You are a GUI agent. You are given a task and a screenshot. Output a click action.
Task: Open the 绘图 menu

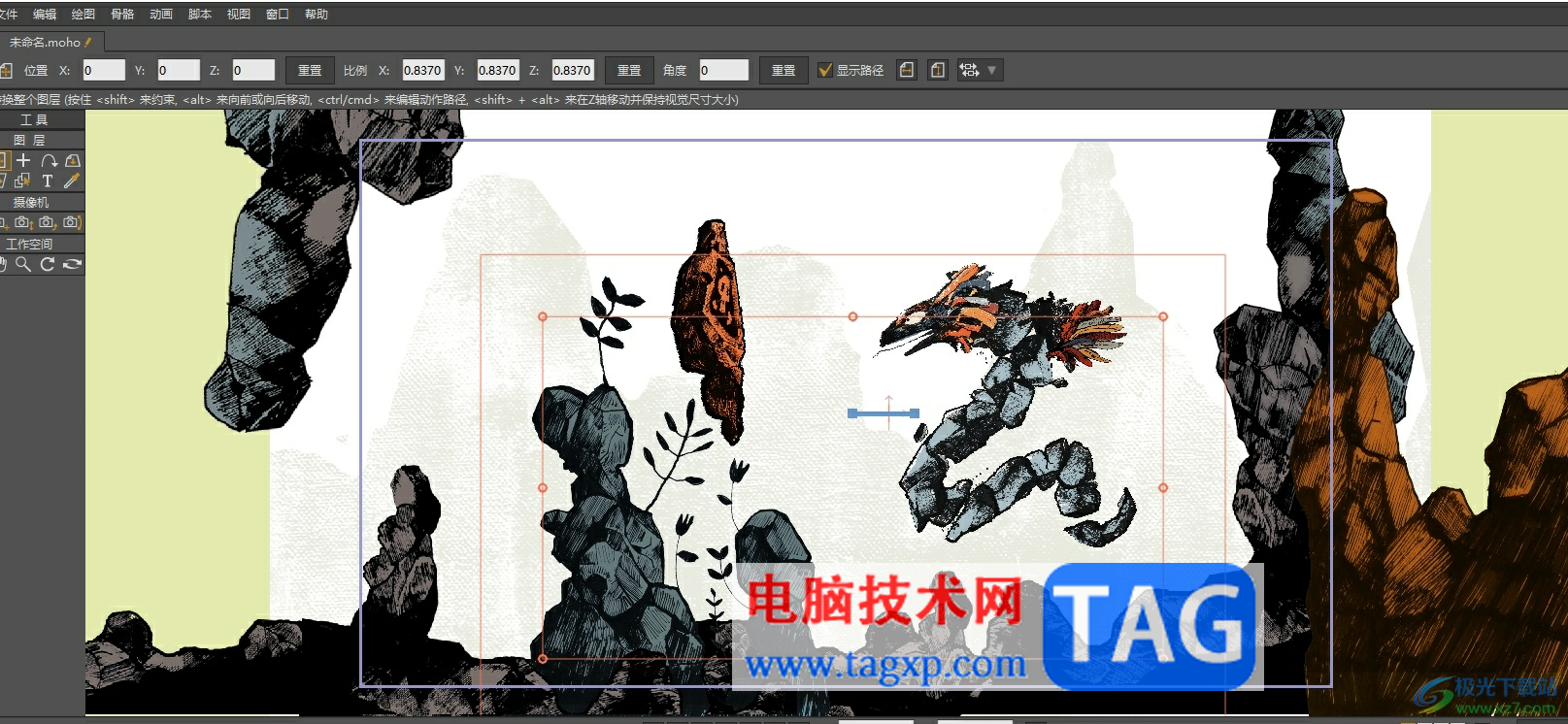(83, 15)
